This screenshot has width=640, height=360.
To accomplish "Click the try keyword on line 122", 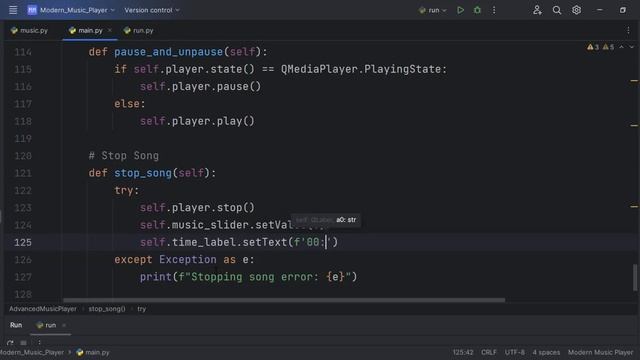I will [x=123, y=191].
